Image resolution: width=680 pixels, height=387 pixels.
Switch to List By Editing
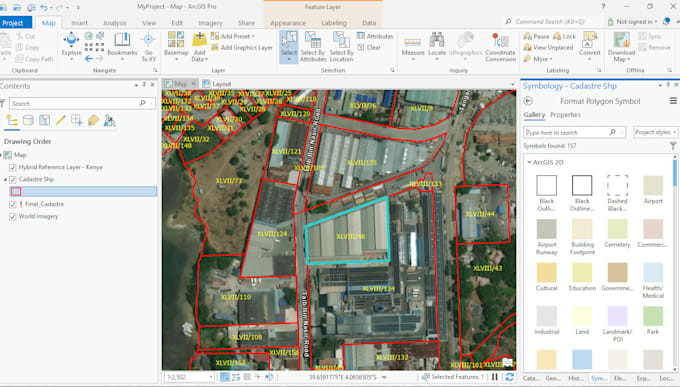tap(61, 121)
